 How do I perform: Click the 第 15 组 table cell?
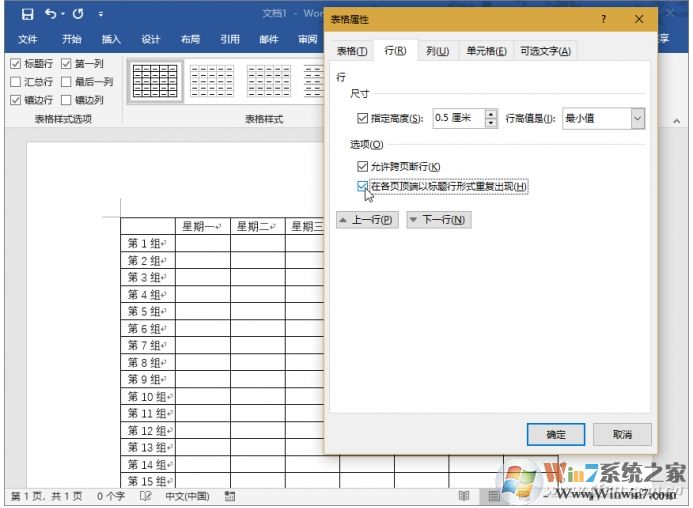click(x=148, y=481)
